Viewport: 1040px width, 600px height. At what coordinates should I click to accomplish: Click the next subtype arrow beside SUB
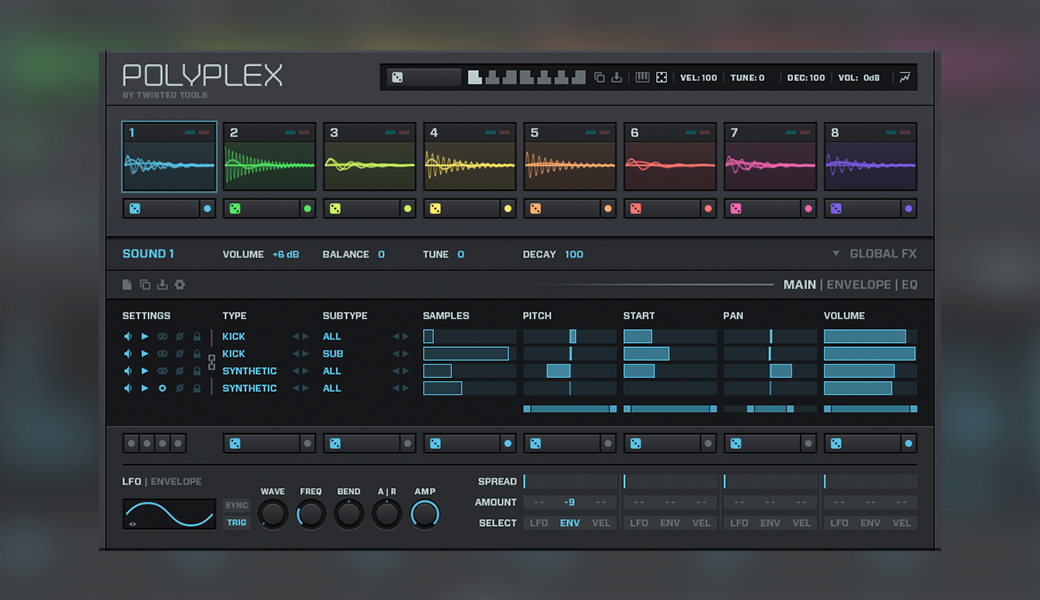tap(405, 354)
